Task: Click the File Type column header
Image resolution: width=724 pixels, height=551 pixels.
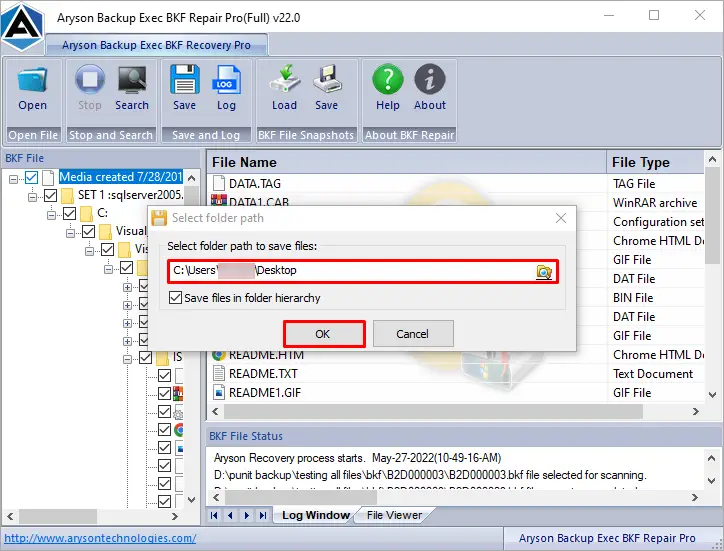Action: tap(656, 163)
